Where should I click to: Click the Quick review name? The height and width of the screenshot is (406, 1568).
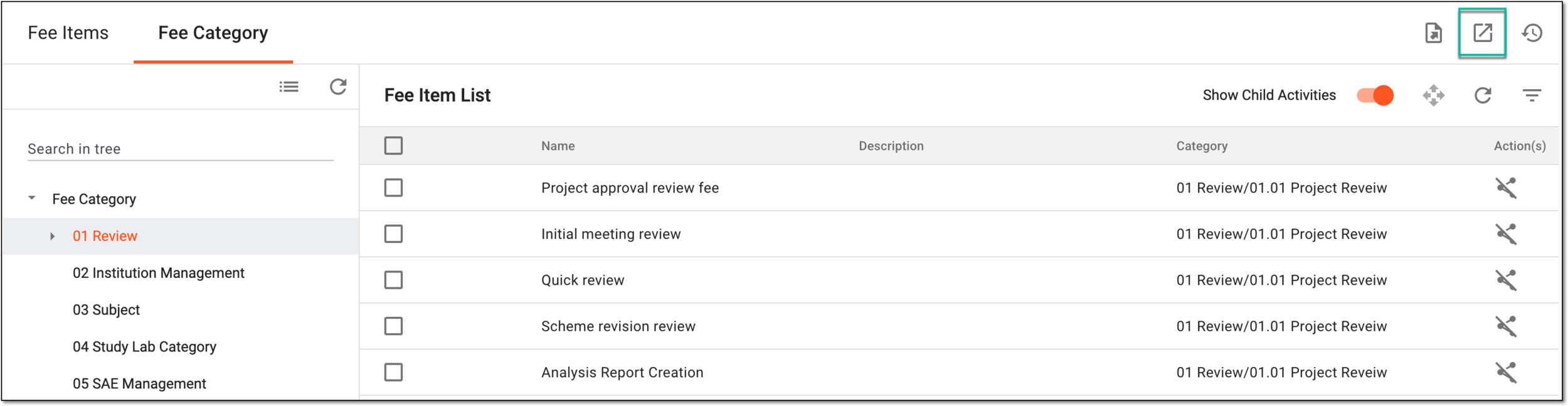[x=583, y=280]
